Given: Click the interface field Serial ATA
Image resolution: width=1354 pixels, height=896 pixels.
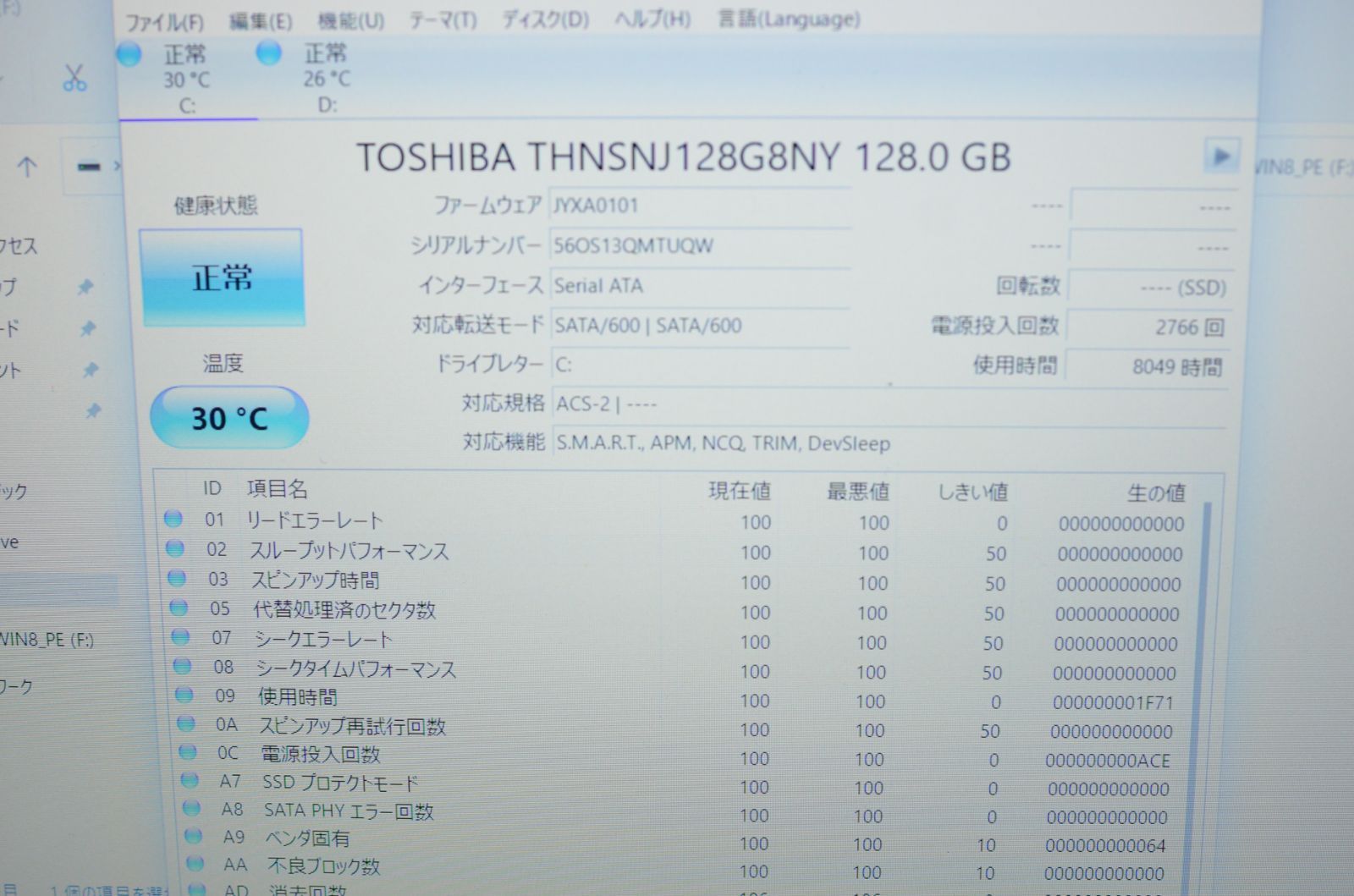Looking at the screenshot, I should tap(699, 286).
